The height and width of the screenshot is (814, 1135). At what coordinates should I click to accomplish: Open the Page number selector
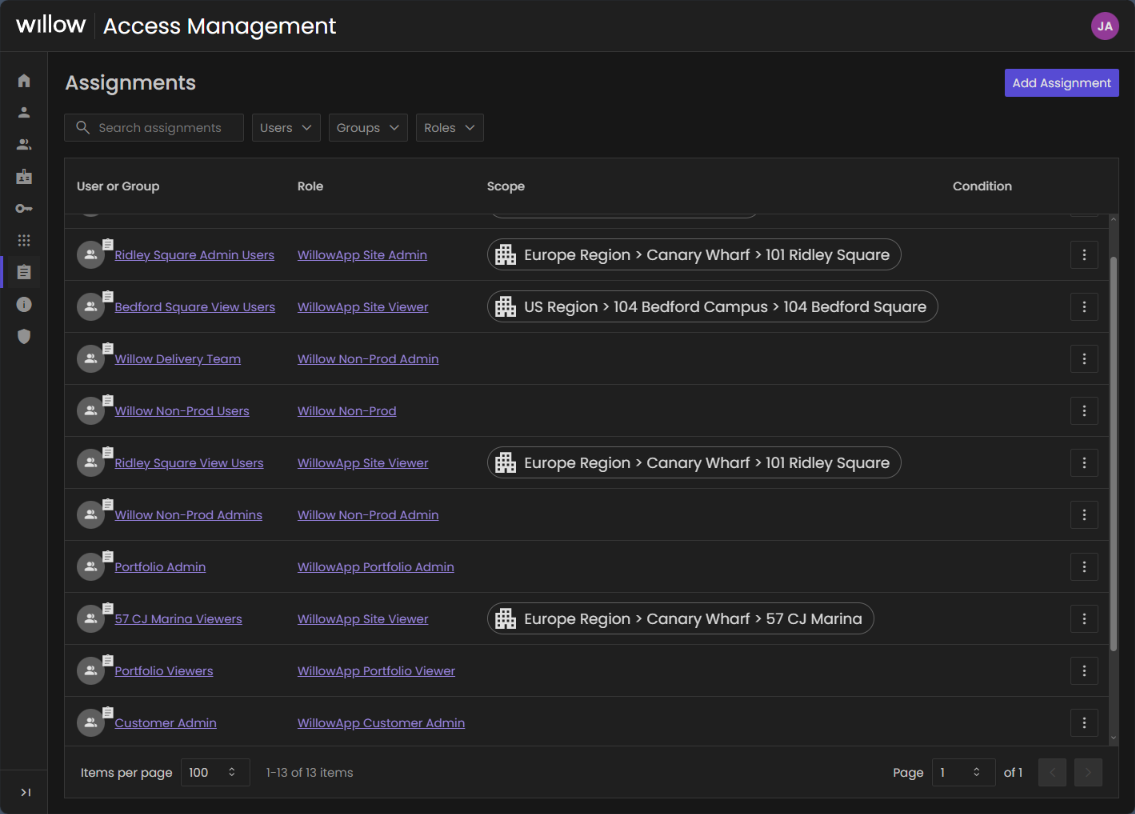[963, 773]
